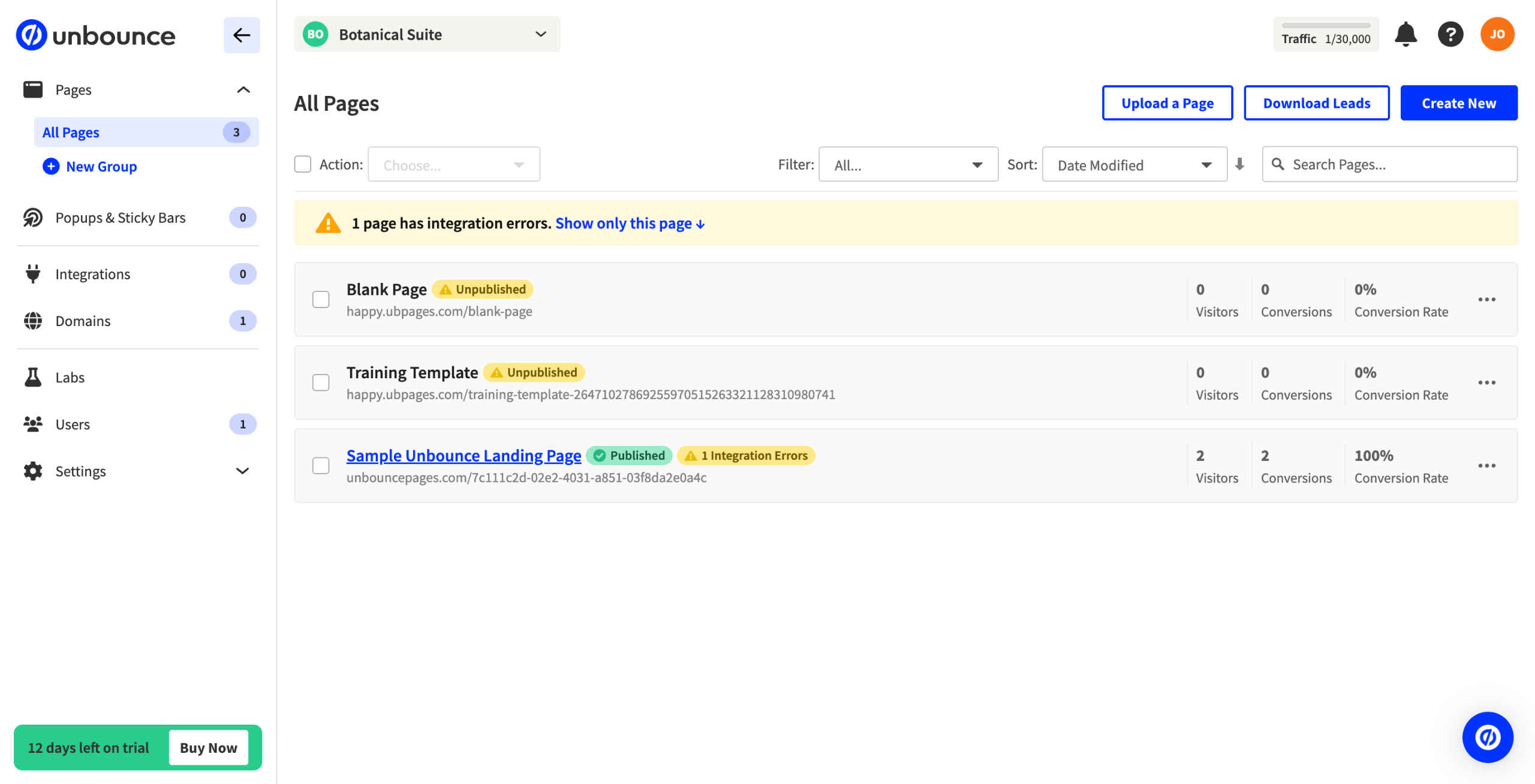Check the Blank Page checkbox
The image size is (1535, 784).
click(321, 299)
